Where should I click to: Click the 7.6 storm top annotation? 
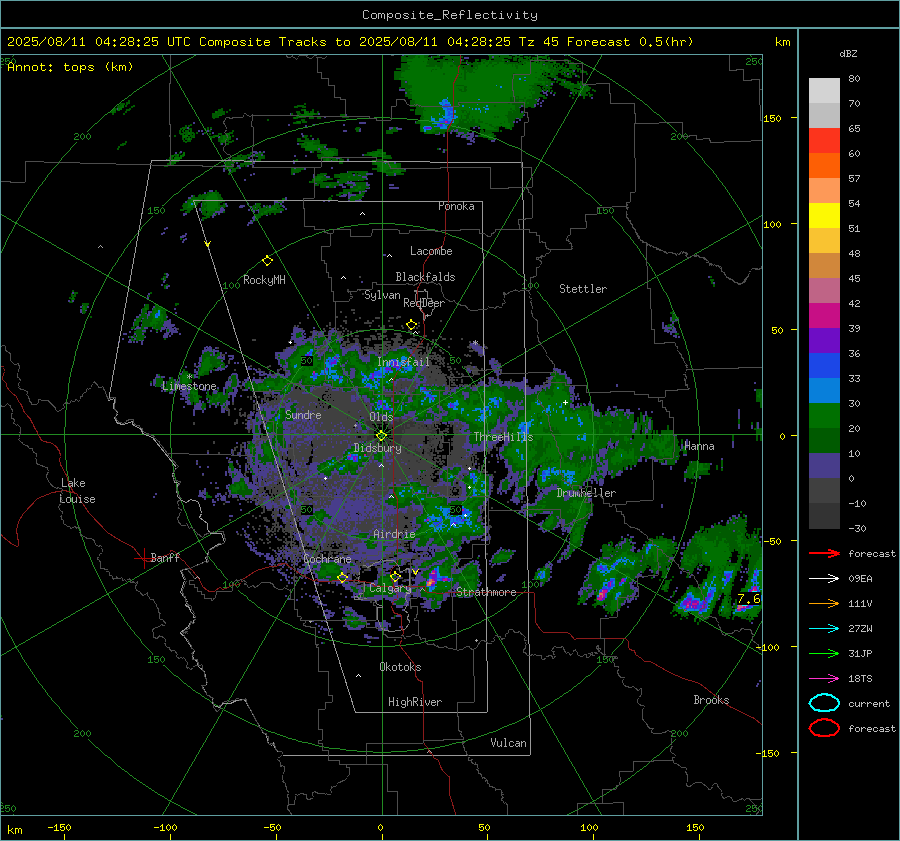[x=748, y=599]
